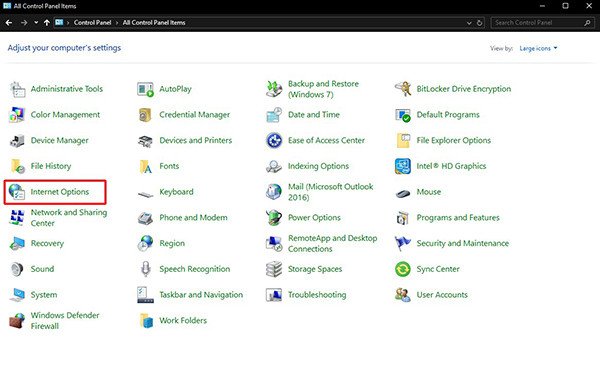
Task: Click the Intel HD Graphics icon
Action: pyautogui.click(x=403, y=166)
